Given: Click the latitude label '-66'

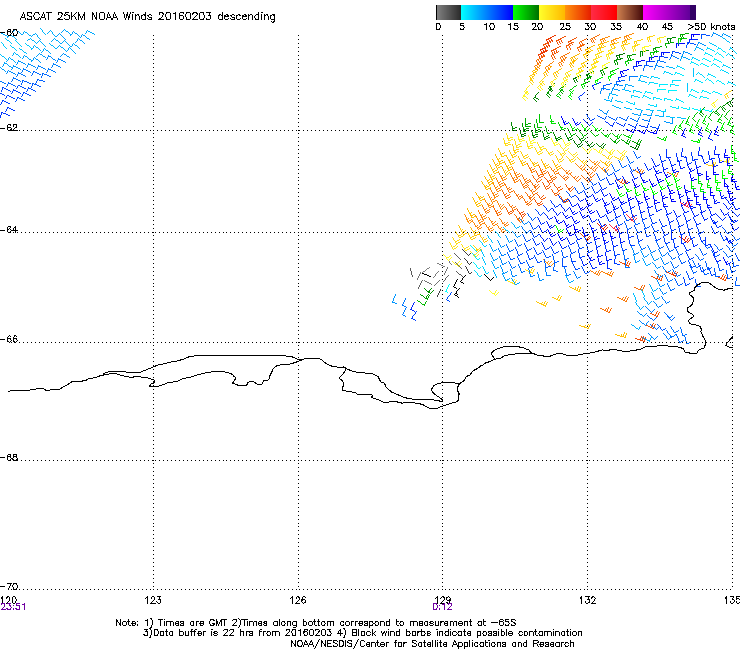Looking at the screenshot, I should point(9,340).
